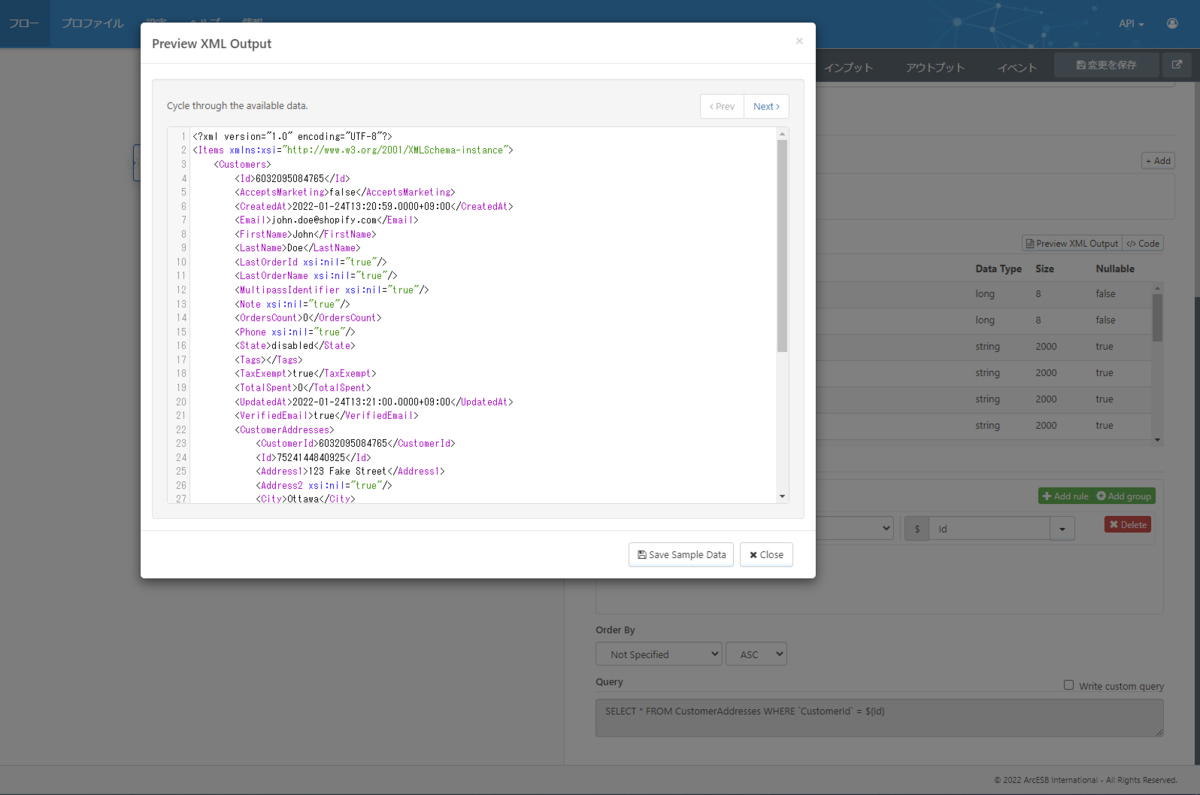
Task: Open the API dropdown menu
Action: click(x=1132, y=23)
